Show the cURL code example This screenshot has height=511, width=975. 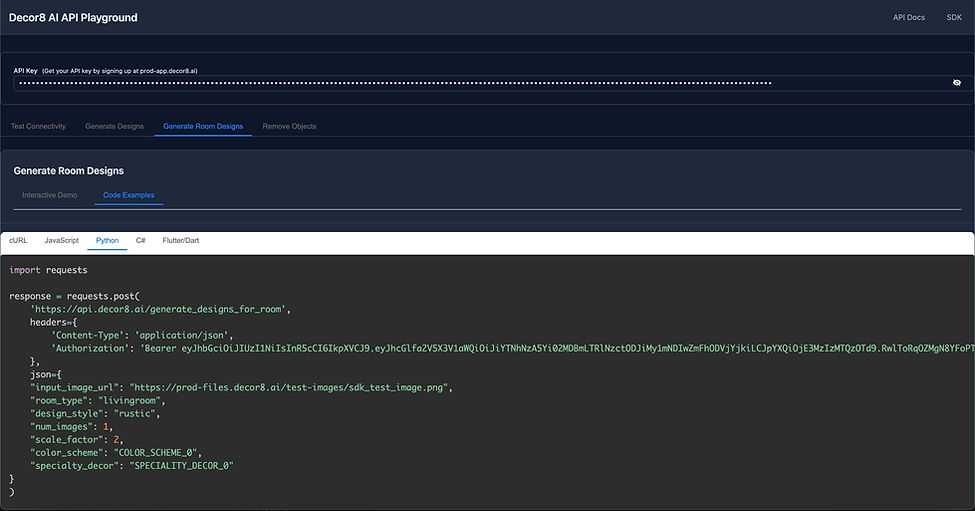pos(18,241)
